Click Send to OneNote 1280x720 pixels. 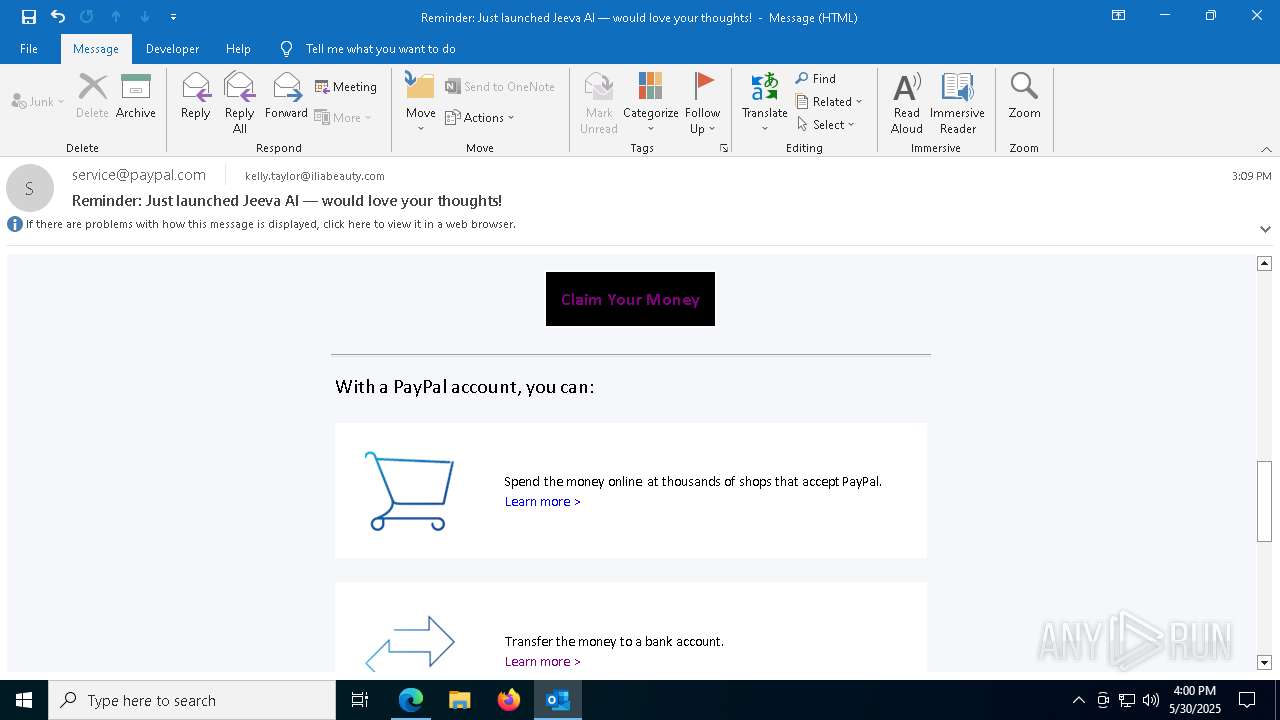[500, 87]
